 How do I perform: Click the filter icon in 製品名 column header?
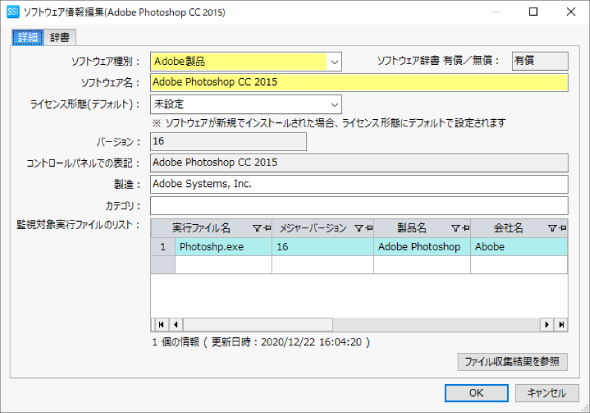pyautogui.click(x=455, y=228)
